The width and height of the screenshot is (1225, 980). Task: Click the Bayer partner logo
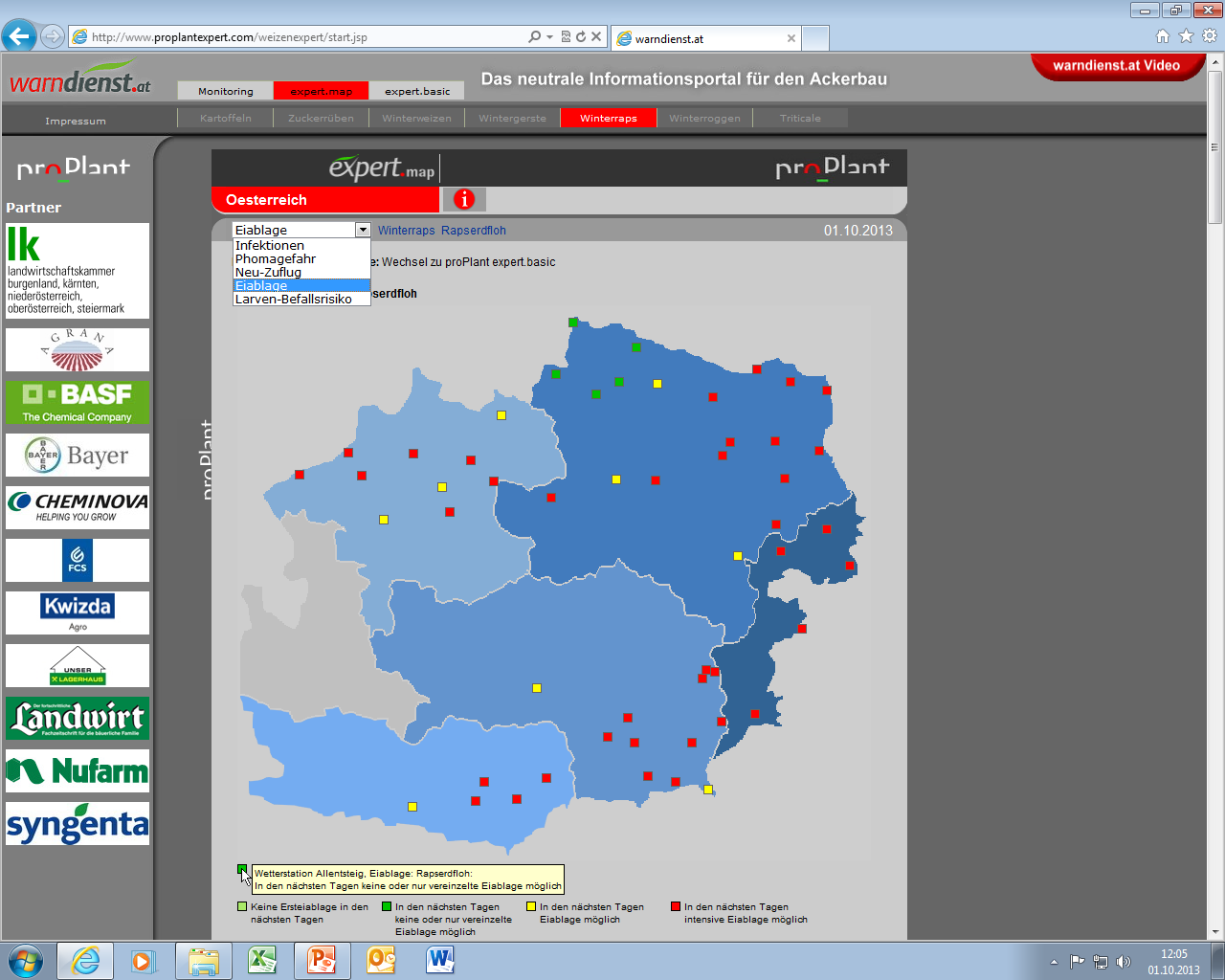[x=78, y=455]
